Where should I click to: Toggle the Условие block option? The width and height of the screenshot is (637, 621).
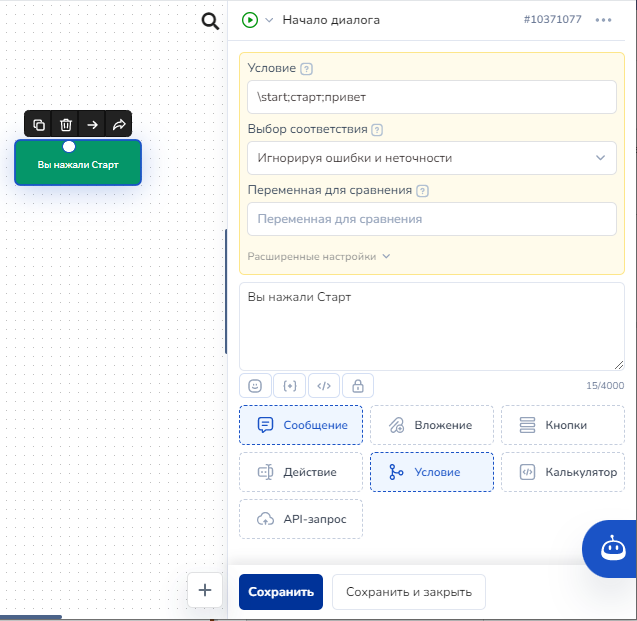click(x=431, y=472)
